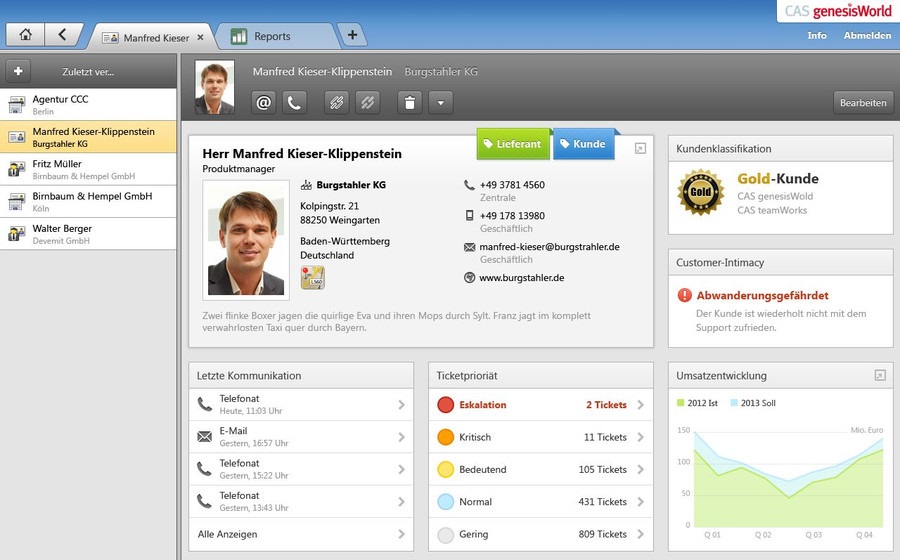Screen dimensions: 900x560
Task: Click the manfred-kieser@burgstrahler.de email address
Action: point(549,247)
